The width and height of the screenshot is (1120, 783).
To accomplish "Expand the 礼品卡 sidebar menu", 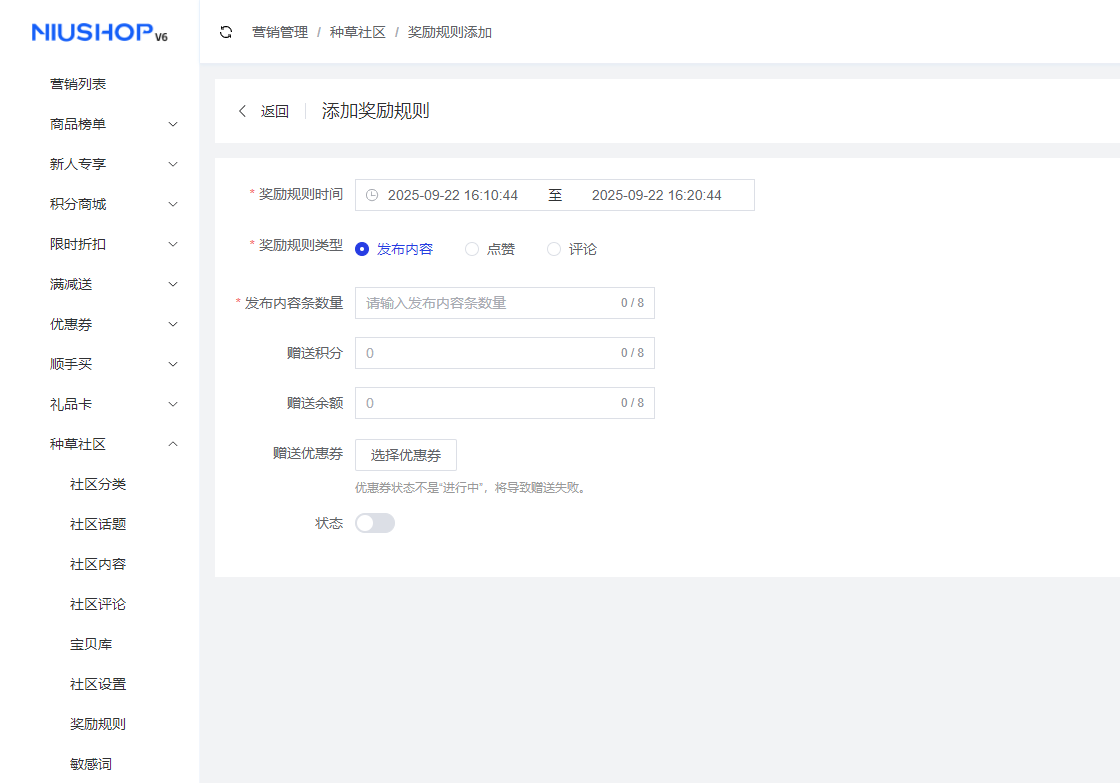I will point(110,403).
